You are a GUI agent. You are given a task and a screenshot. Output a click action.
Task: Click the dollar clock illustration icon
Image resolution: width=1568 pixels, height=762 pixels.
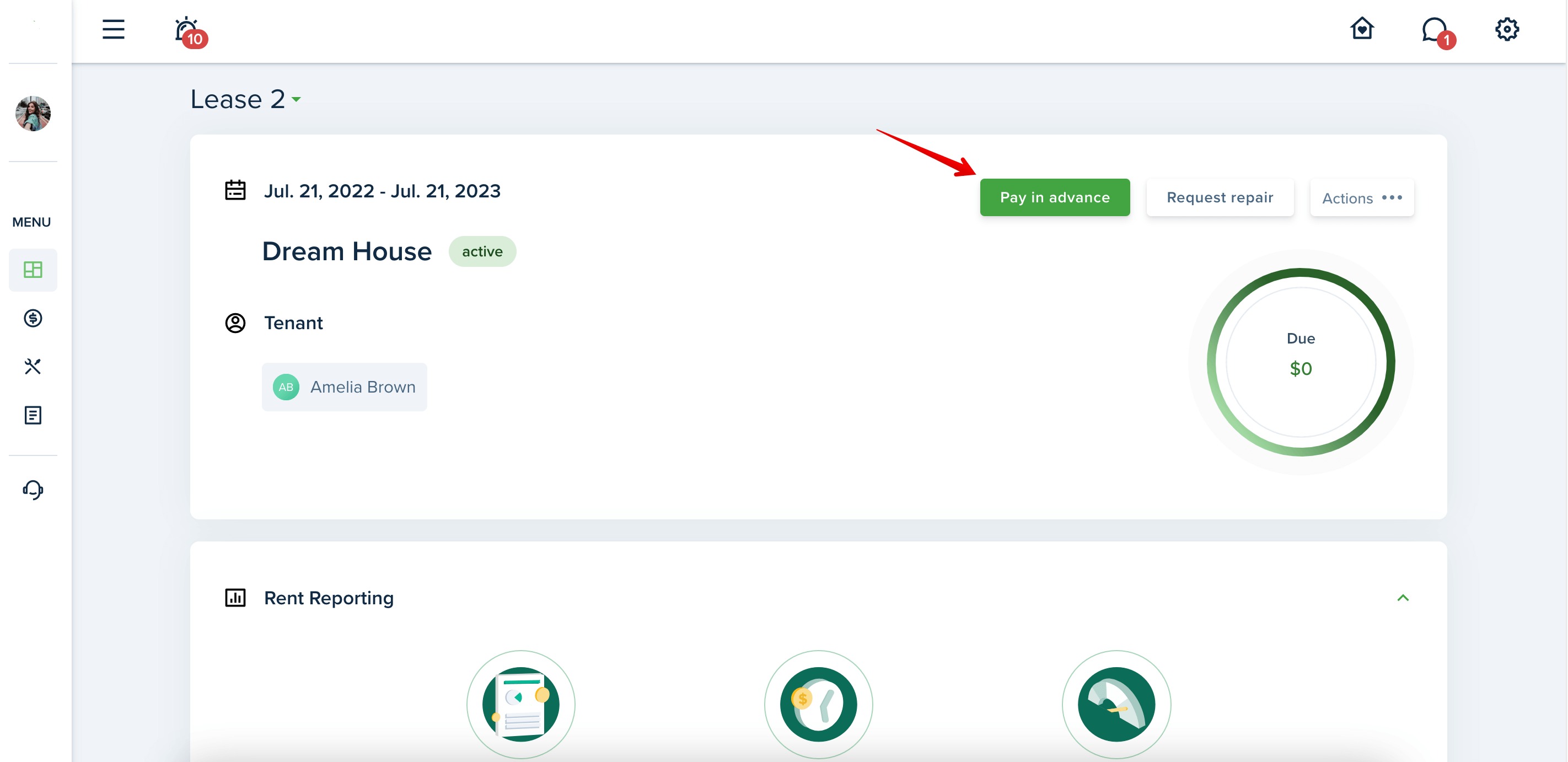point(819,704)
